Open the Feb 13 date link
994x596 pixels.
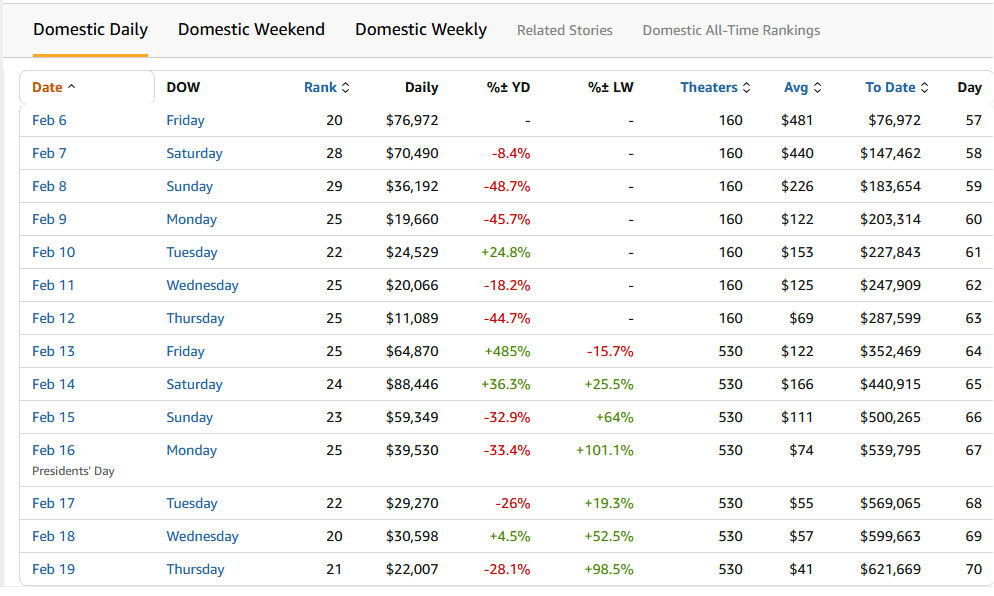click(53, 351)
